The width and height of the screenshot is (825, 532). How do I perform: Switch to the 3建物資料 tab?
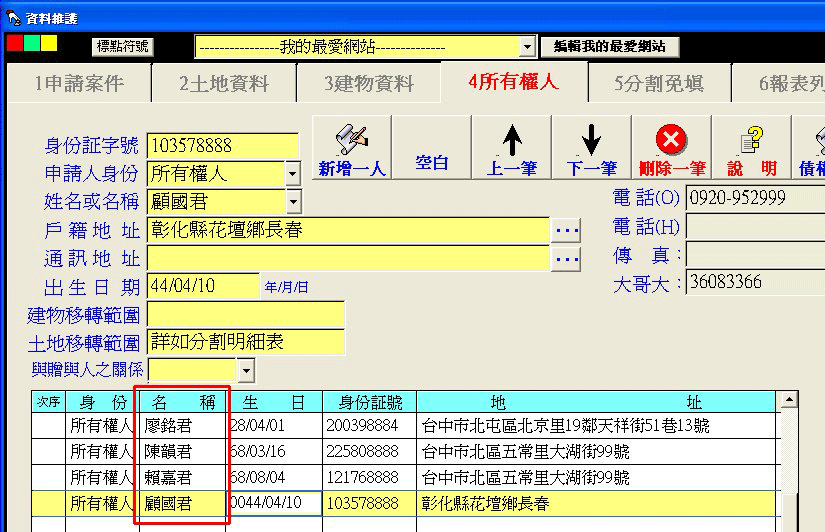[369, 84]
